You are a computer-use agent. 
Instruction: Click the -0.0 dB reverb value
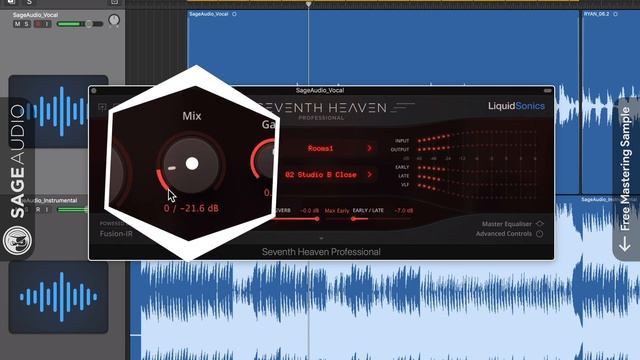point(309,211)
